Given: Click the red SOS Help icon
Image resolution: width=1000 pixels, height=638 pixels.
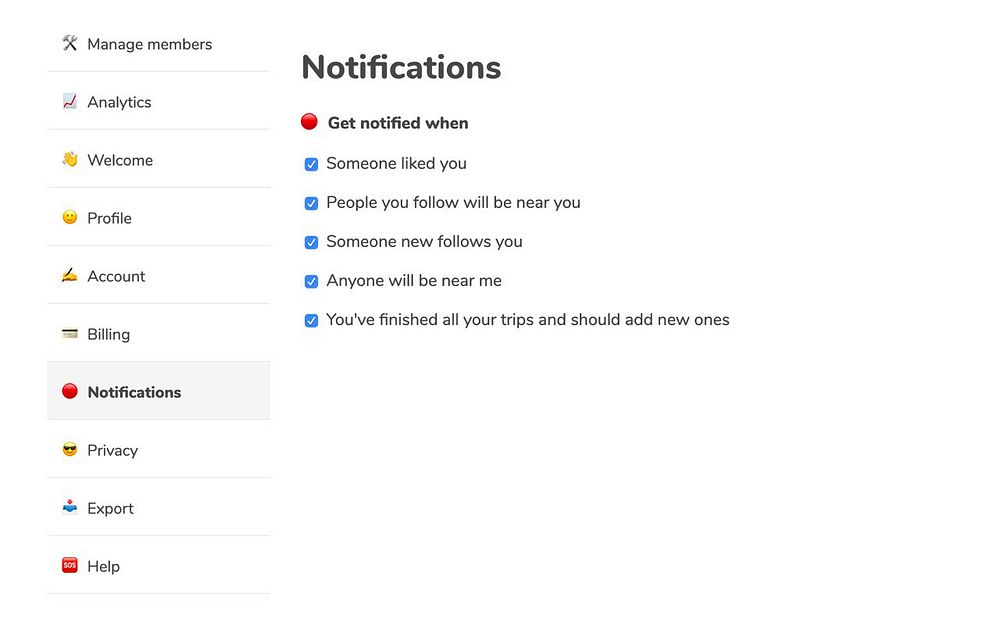Looking at the screenshot, I should click(x=70, y=565).
